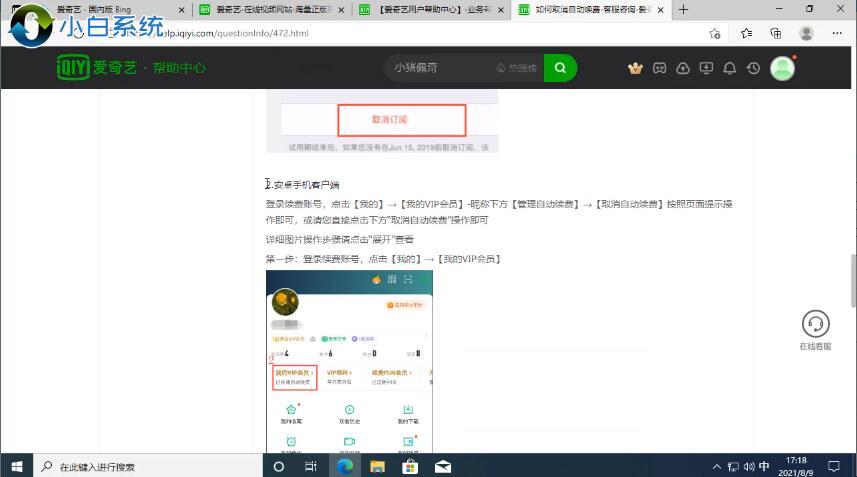857x477 pixels.
Task: Click the 取消订阅 screenshot image
Action: (382, 121)
